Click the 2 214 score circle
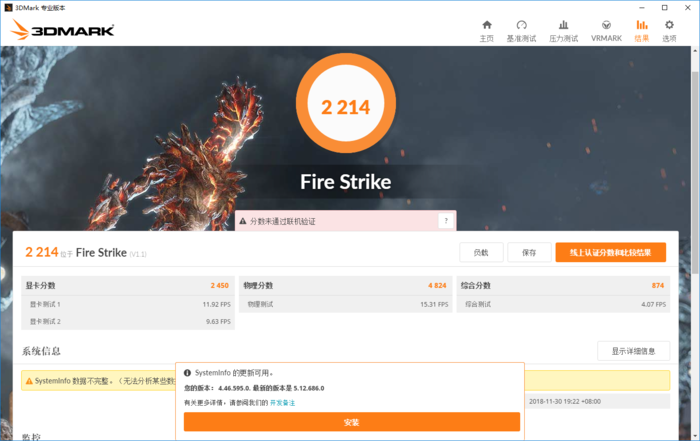 (346, 104)
